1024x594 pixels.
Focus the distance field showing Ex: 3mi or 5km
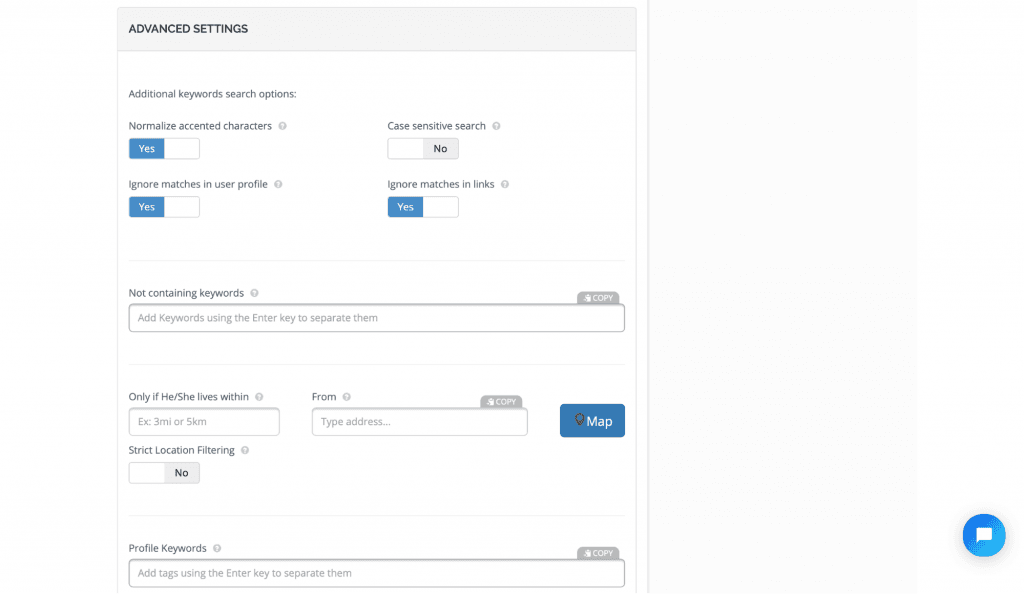pyautogui.click(x=204, y=422)
